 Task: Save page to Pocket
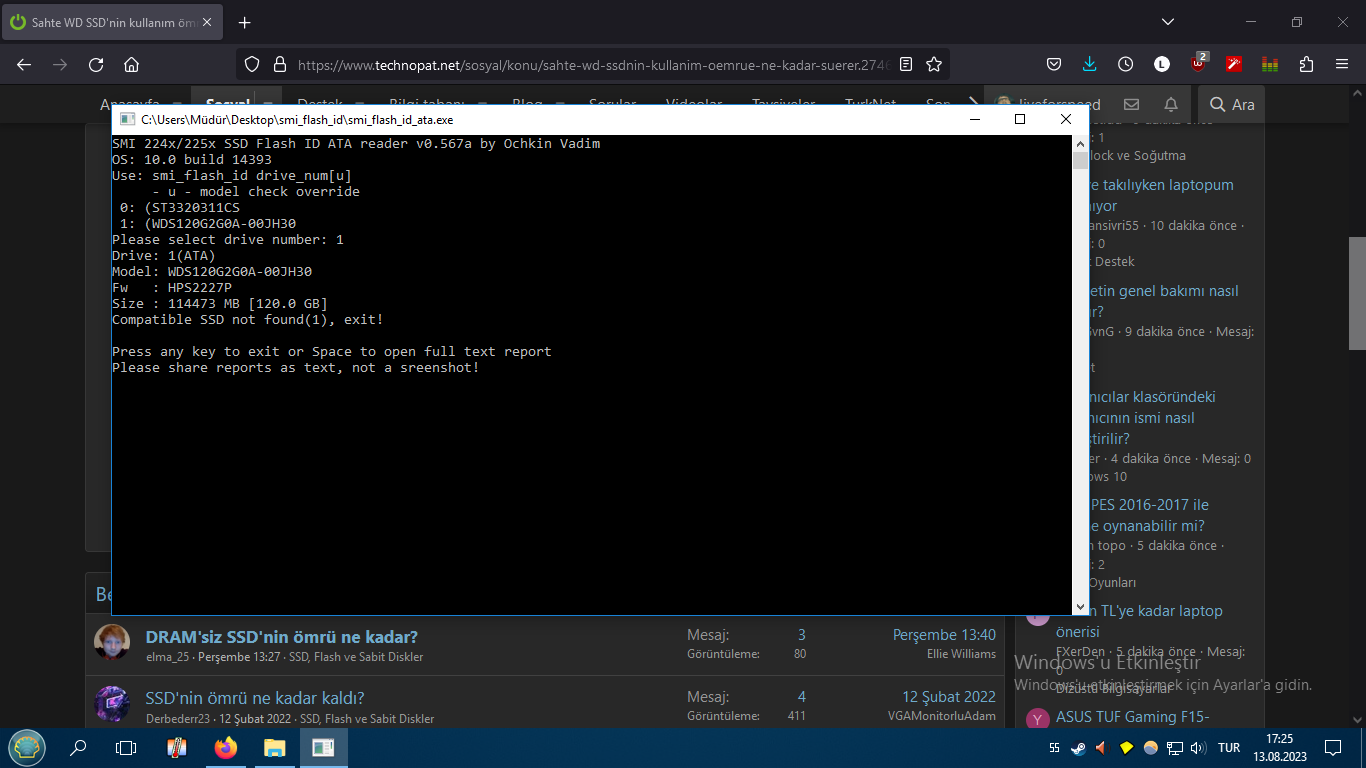(1054, 64)
